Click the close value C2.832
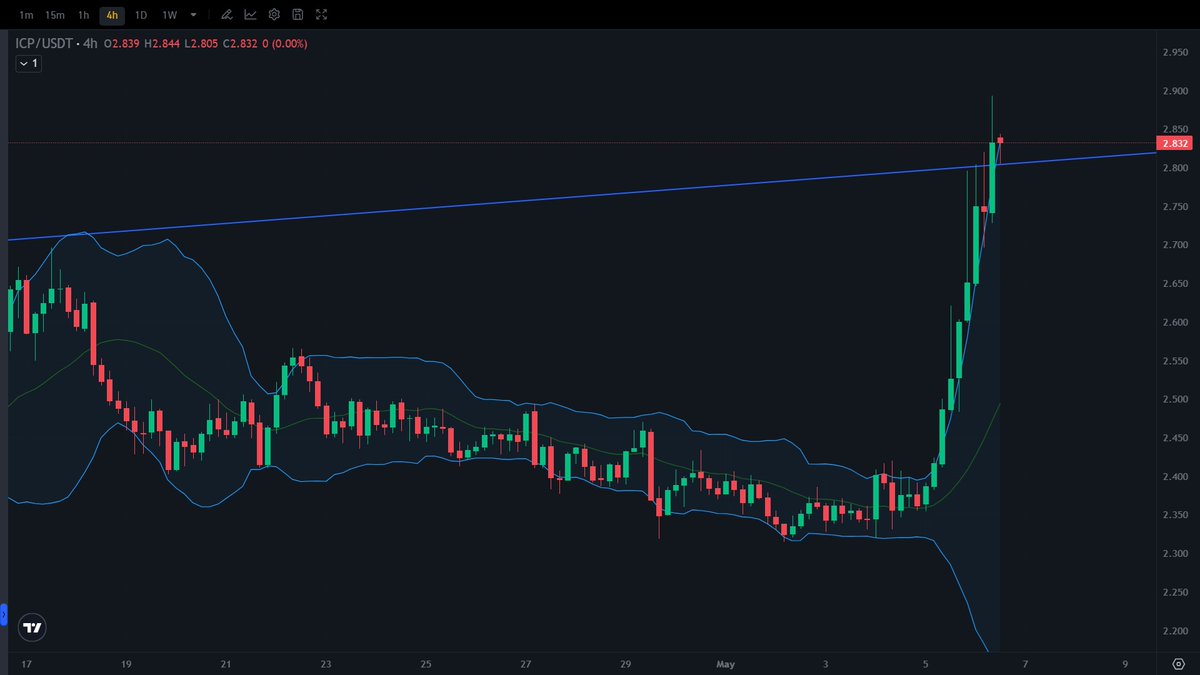This screenshot has width=1200, height=675. pyautogui.click(x=242, y=44)
